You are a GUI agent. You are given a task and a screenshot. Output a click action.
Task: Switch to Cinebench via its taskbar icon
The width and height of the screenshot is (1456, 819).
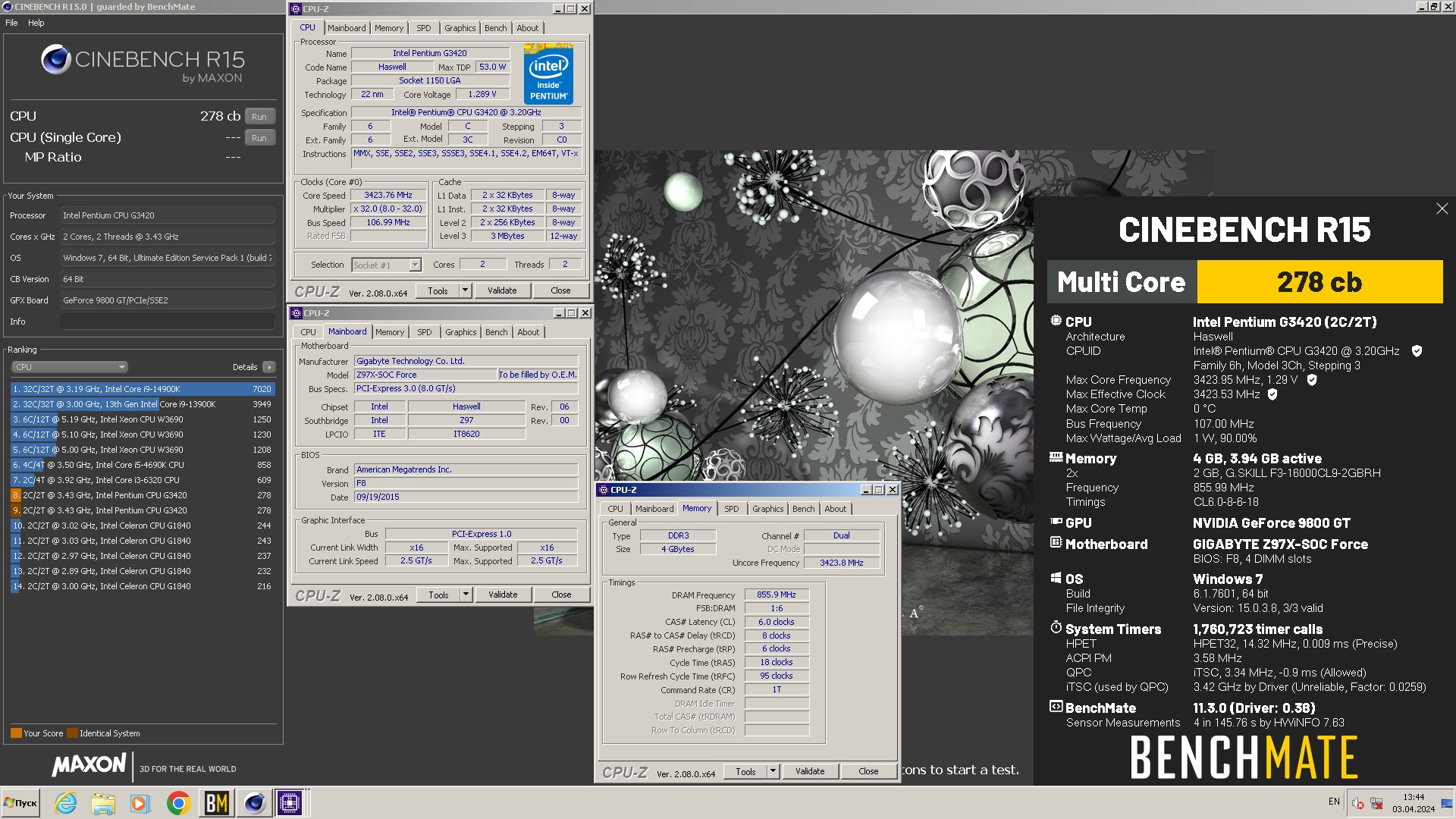pyautogui.click(x=254, y=803)
